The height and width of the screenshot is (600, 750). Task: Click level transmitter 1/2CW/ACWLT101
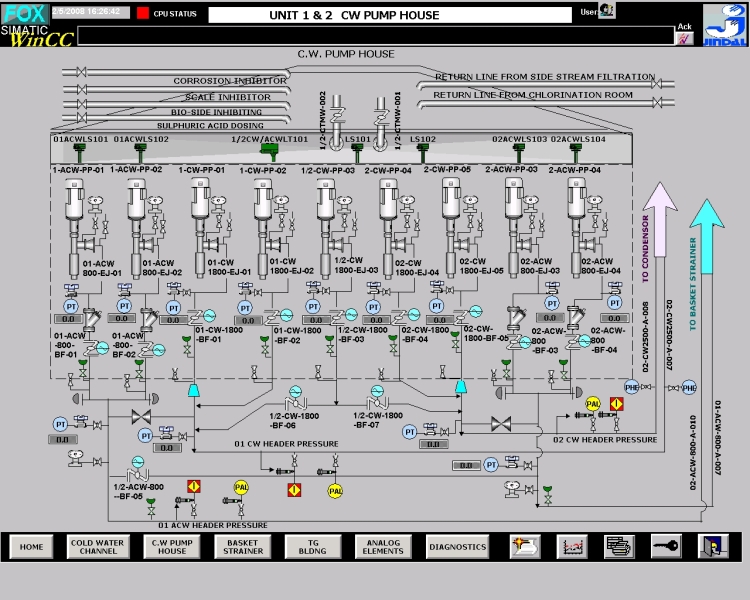pyautogui.click(x=269, y=153)
